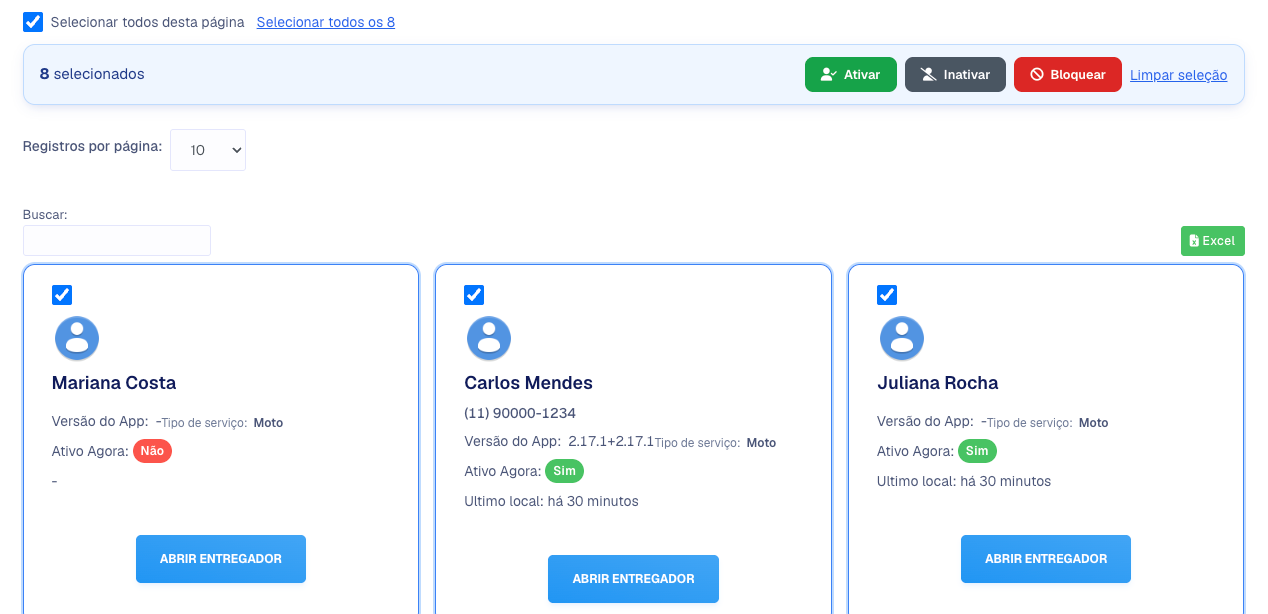
Task: Click the spreadsheet icon on Excel button
Action: pyautogui.click(x=1194, y=241)
